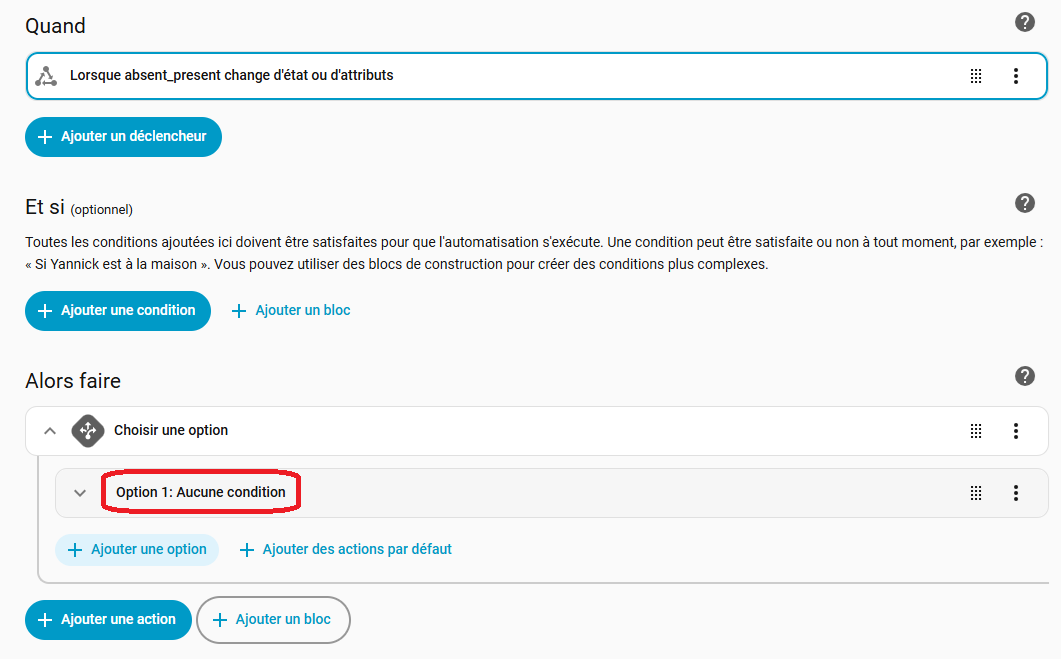This screenshot has height=659, width=1061.
Task: Open three-dot menu of the absent_present trigger
Action: 1015,76
